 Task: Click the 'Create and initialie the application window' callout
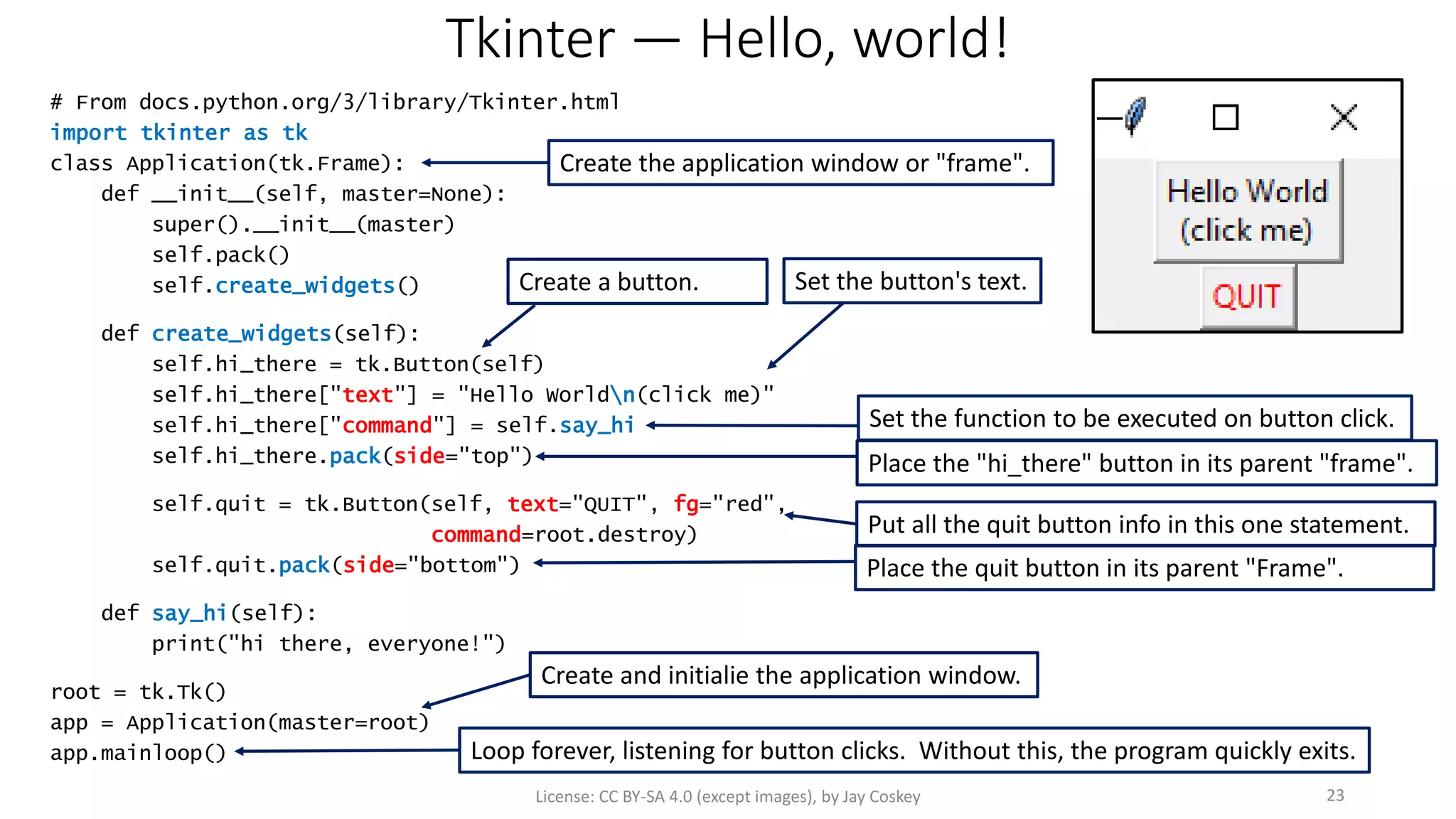pyautogui.click(x=783, y=675)
